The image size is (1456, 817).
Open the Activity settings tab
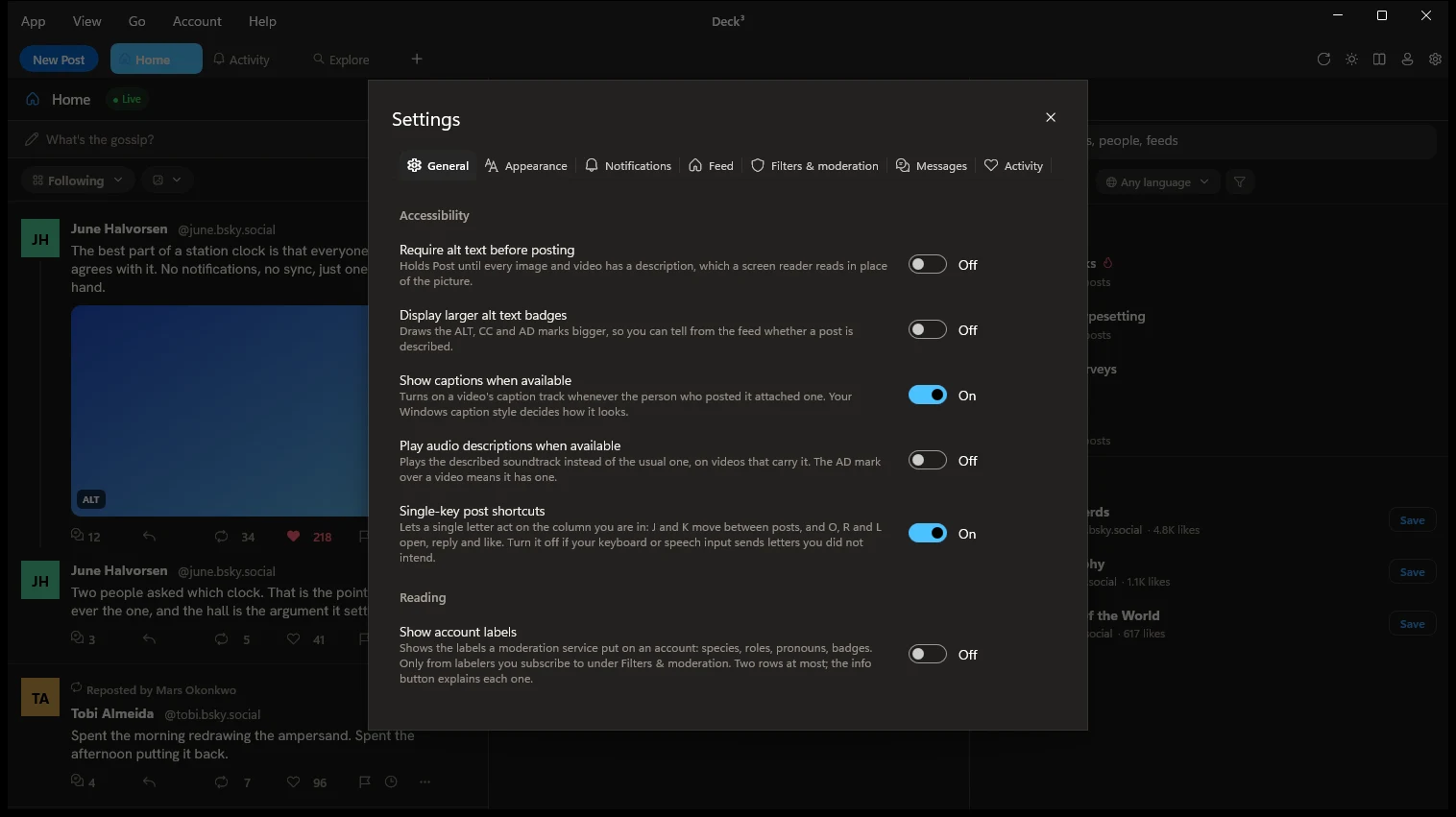pos(1013,165)
